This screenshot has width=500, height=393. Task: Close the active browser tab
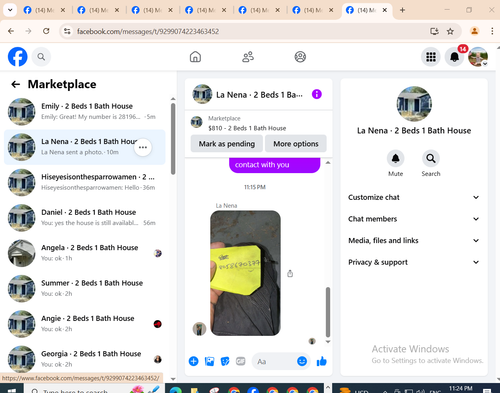click(x=385, y=10)
